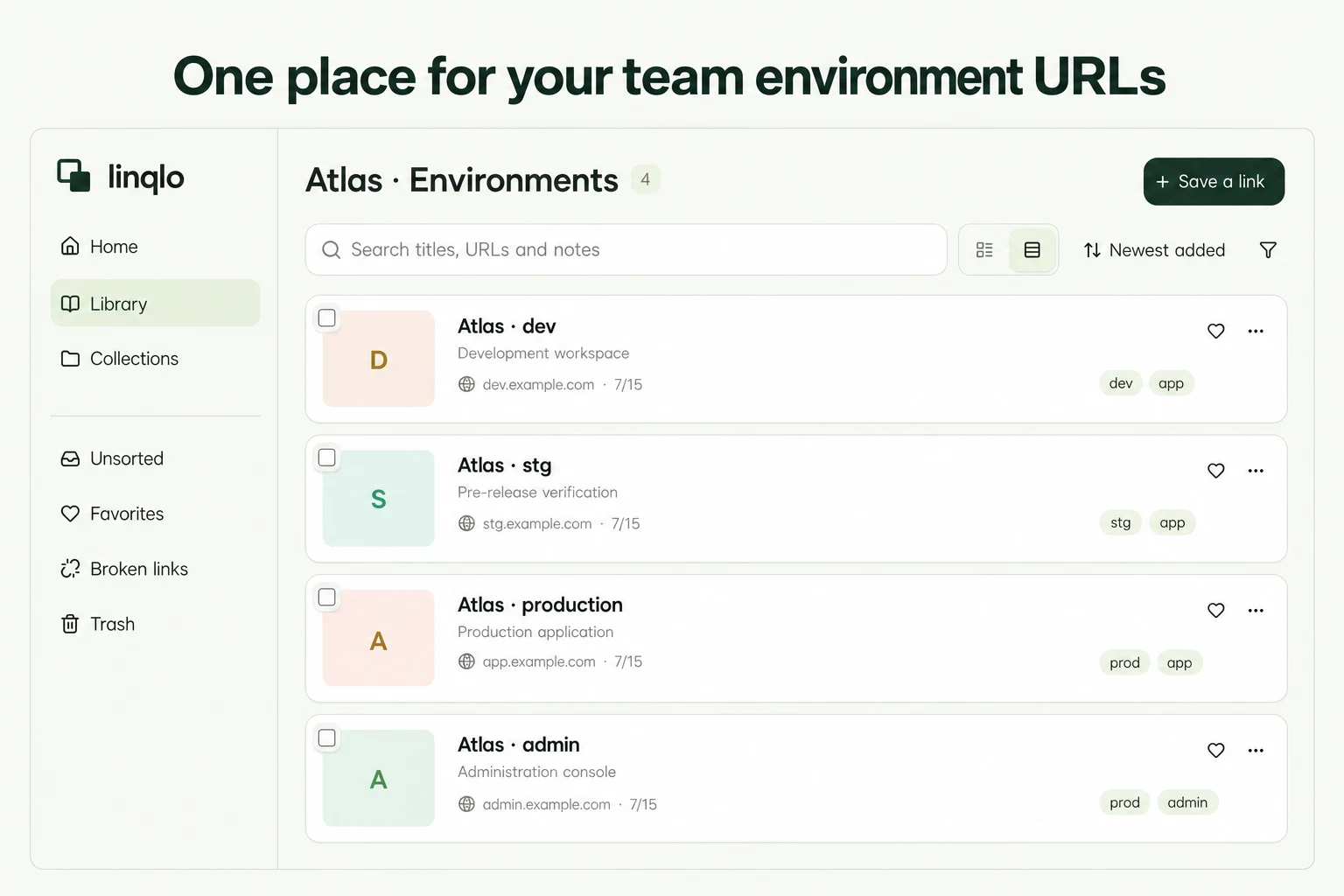This screenshot has width=1344, height=896.
Task: Favorite the Atlas · dev link
Action: [1215, 331]
